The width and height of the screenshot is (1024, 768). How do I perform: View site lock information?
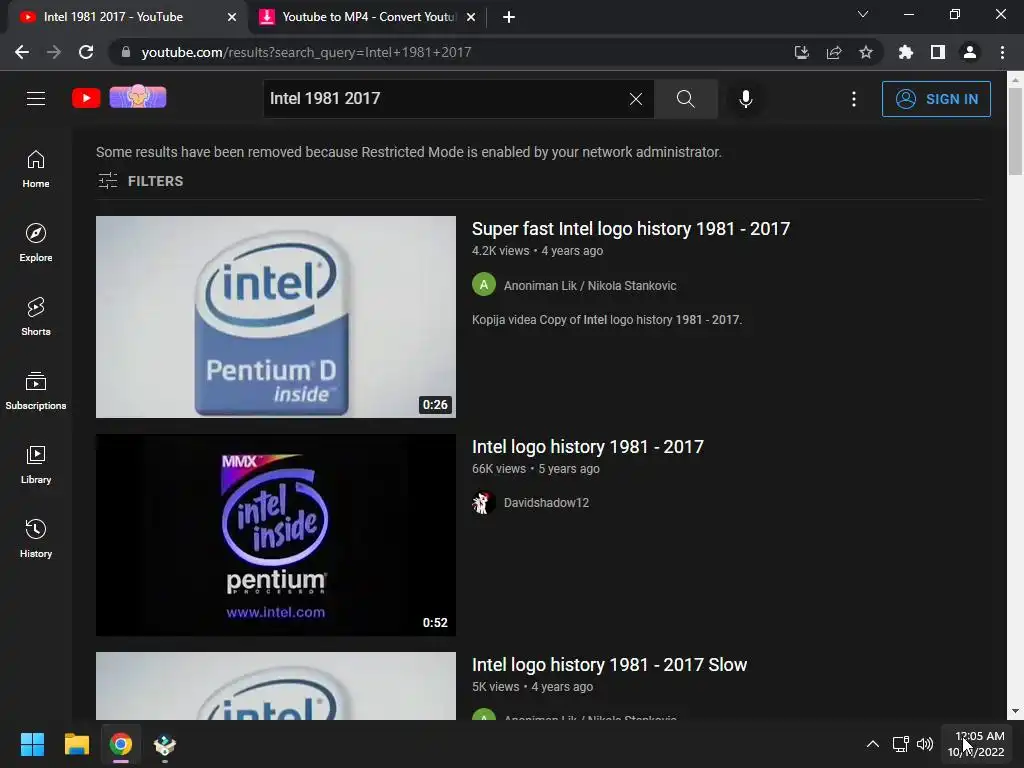[x=125, y=52]
